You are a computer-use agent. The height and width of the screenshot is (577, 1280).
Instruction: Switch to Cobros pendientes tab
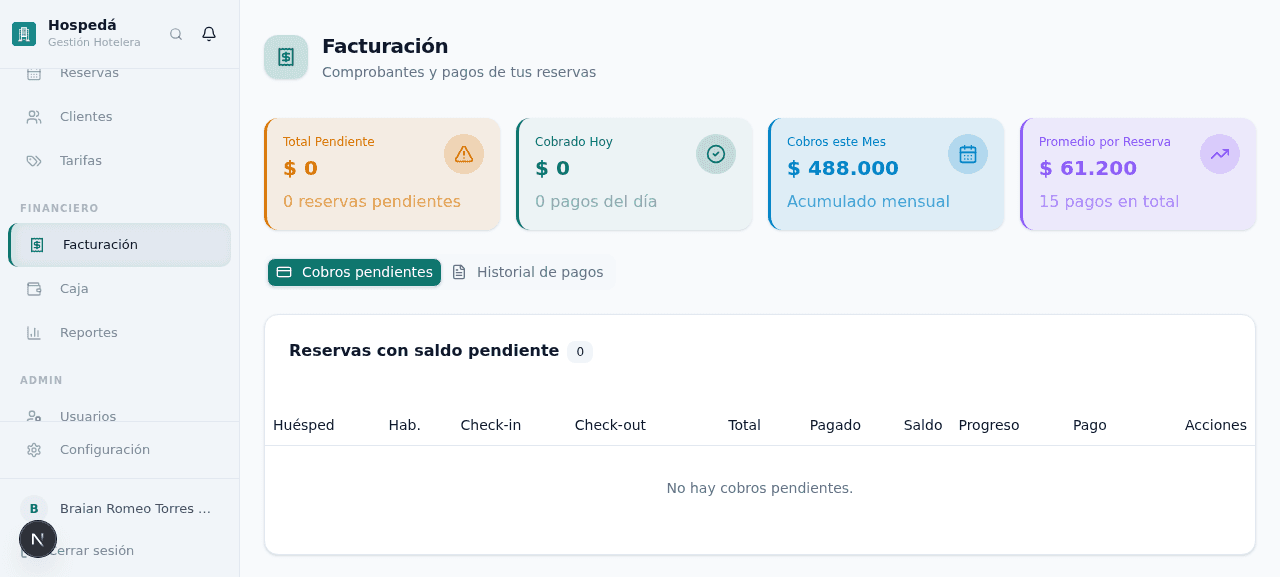click(x=354, y=272)
